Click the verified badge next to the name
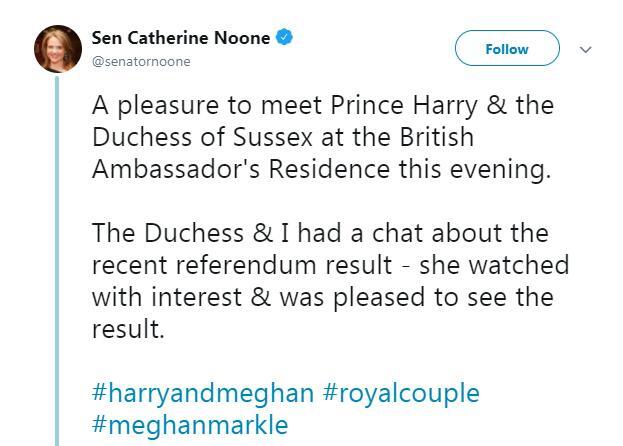 click(285, 38)
